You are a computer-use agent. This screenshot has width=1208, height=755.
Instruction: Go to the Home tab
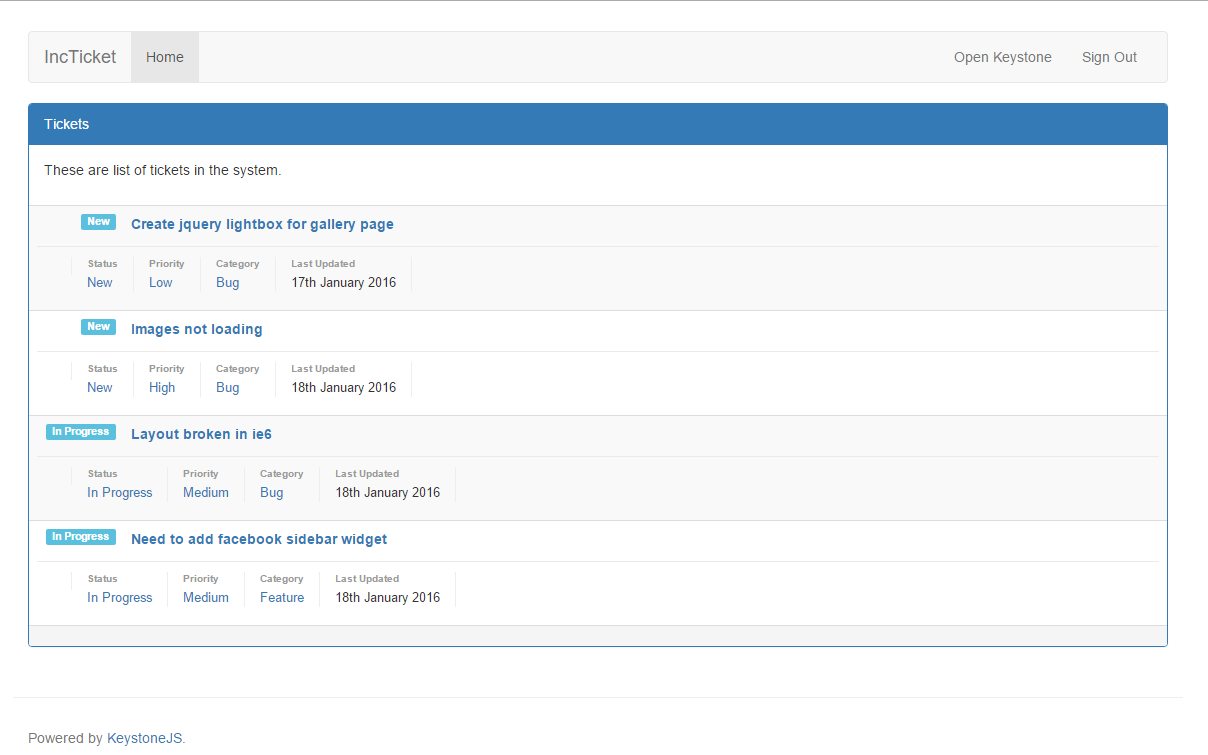point(165,57)
